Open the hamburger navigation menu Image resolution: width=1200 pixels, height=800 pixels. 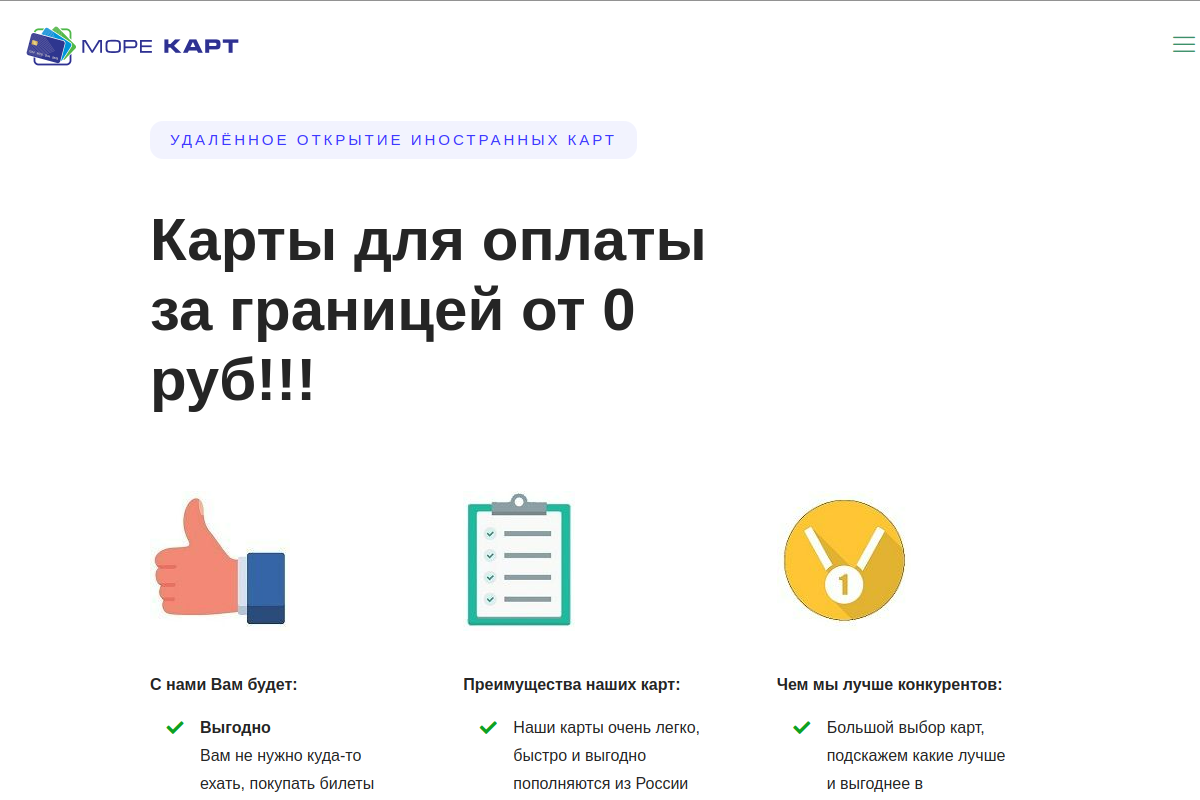point(1183,44)
